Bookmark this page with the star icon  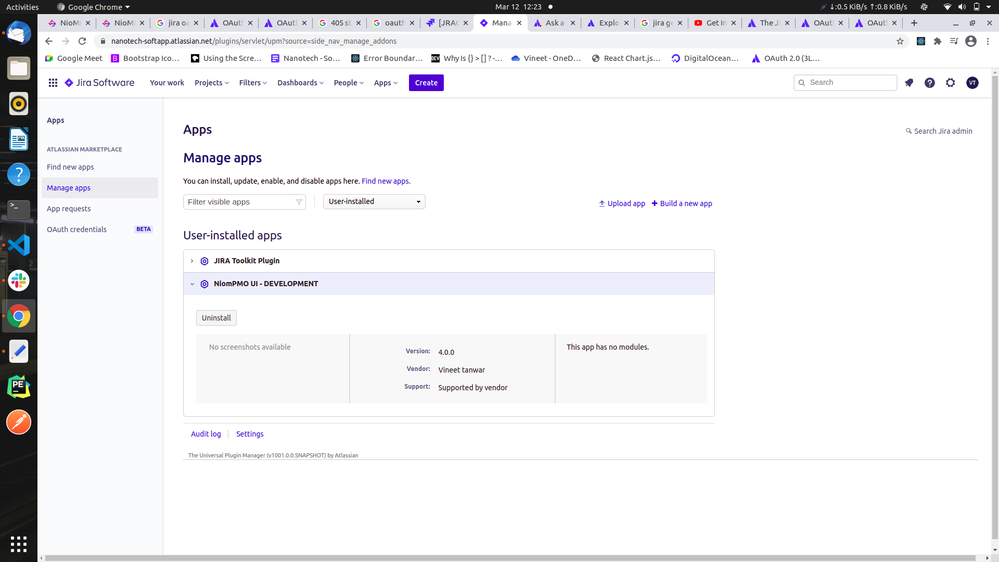pos(900,41)
